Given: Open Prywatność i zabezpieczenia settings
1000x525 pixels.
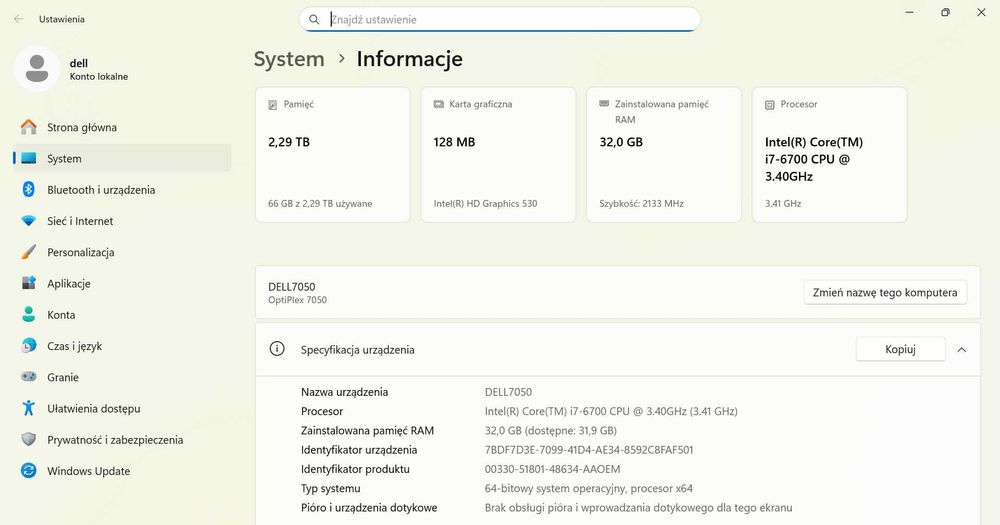Looking at the screenshot, I should click(121, 440).
